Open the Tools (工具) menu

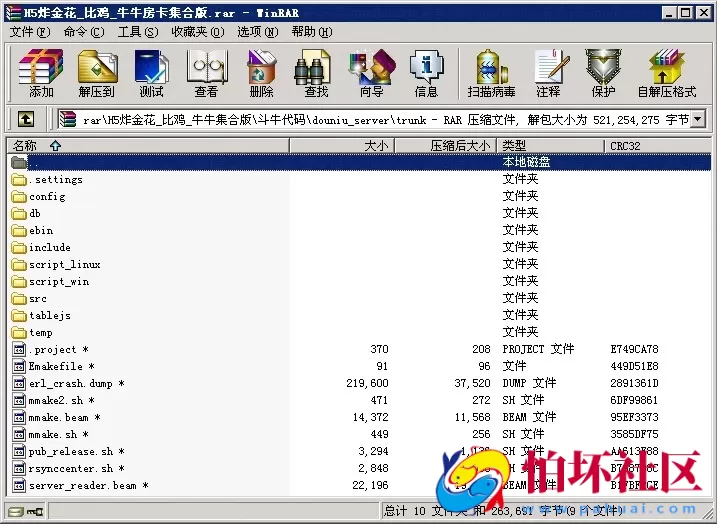(138, 32)
